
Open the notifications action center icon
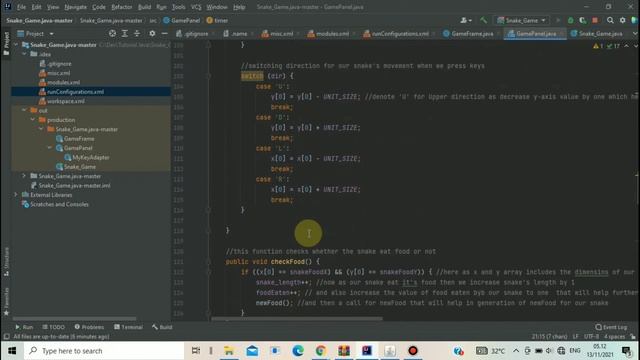627,351
